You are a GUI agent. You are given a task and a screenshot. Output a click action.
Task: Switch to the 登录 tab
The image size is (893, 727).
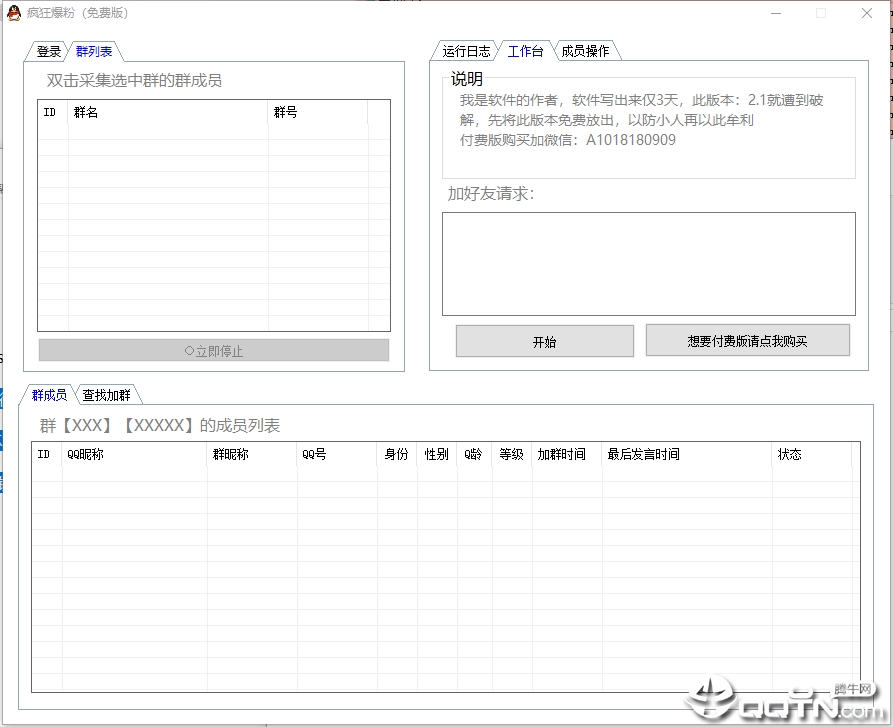(48, 51)
